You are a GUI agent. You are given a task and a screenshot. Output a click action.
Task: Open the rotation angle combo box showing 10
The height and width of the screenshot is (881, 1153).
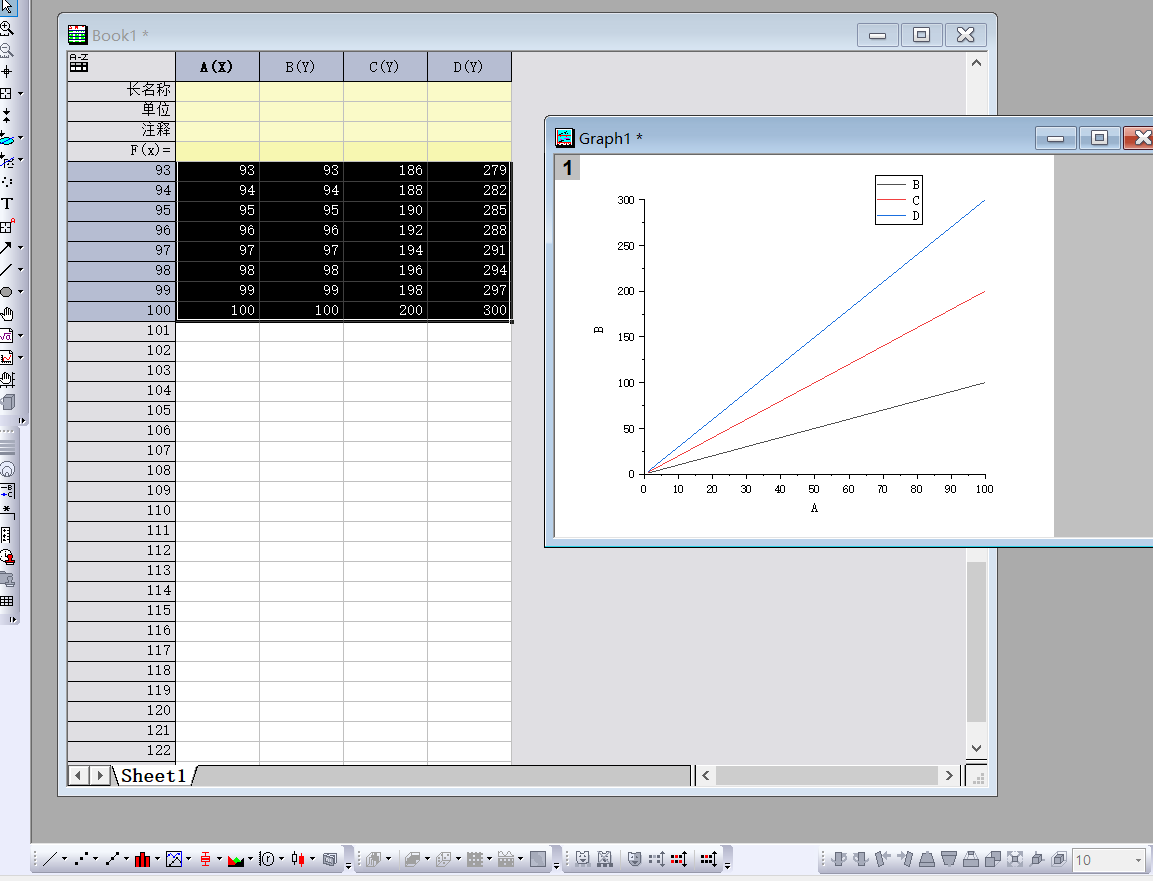pos(1110,859)
